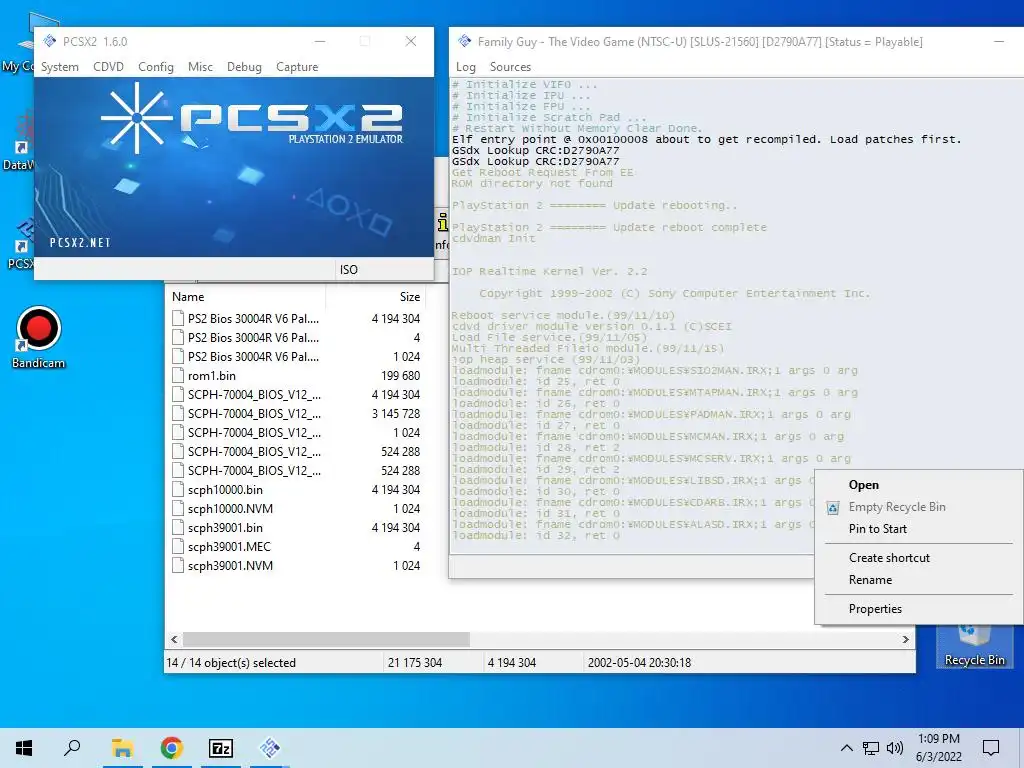Click the ISO field in PCSX2 status bar
The image size is (1024, 768).
coord(384,270)
